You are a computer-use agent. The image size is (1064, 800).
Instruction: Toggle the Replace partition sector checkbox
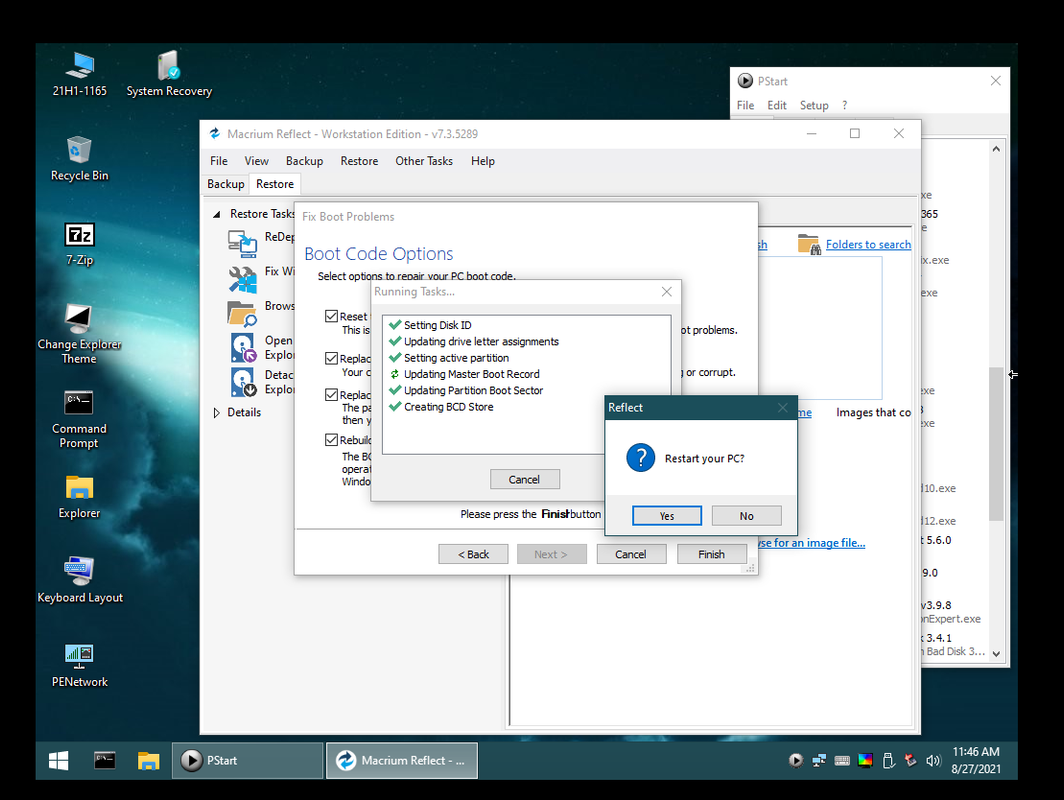pos(331,394)
